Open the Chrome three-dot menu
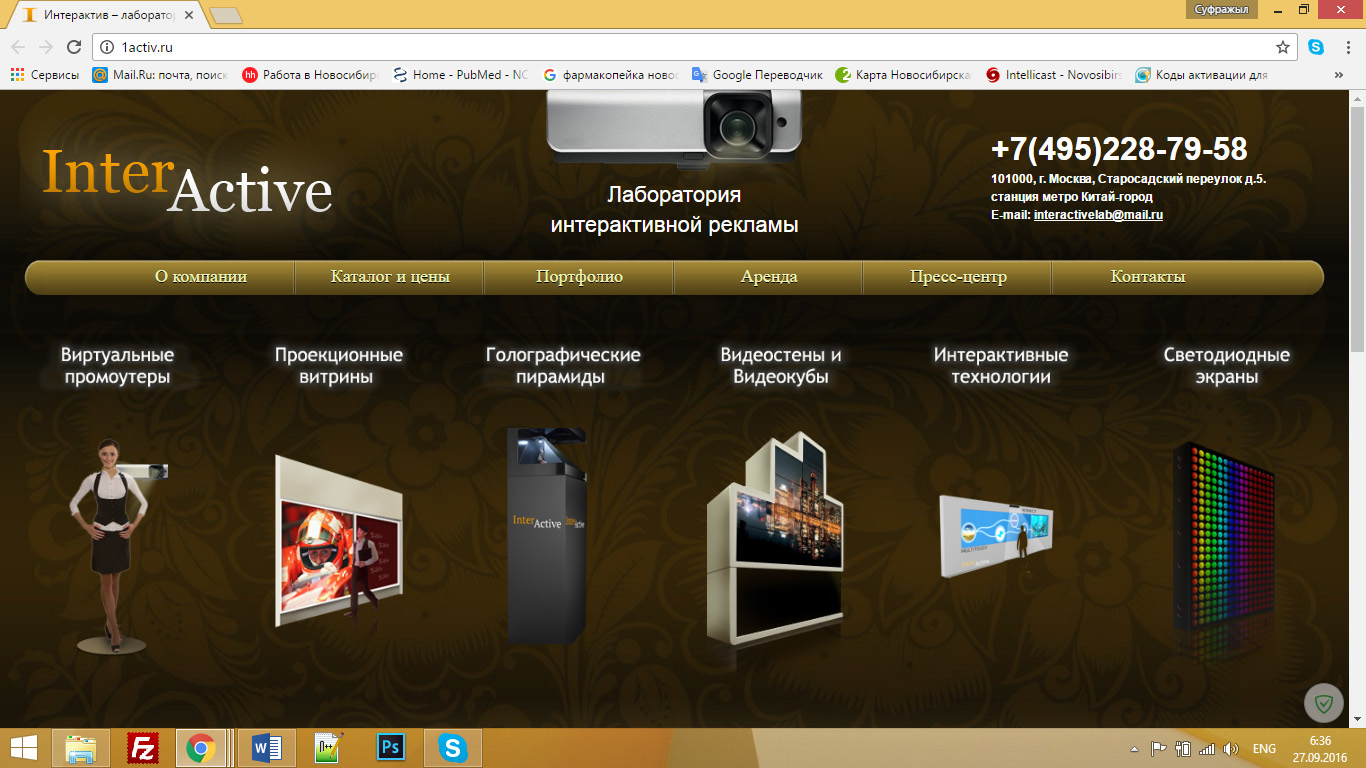 point(1346,47)
